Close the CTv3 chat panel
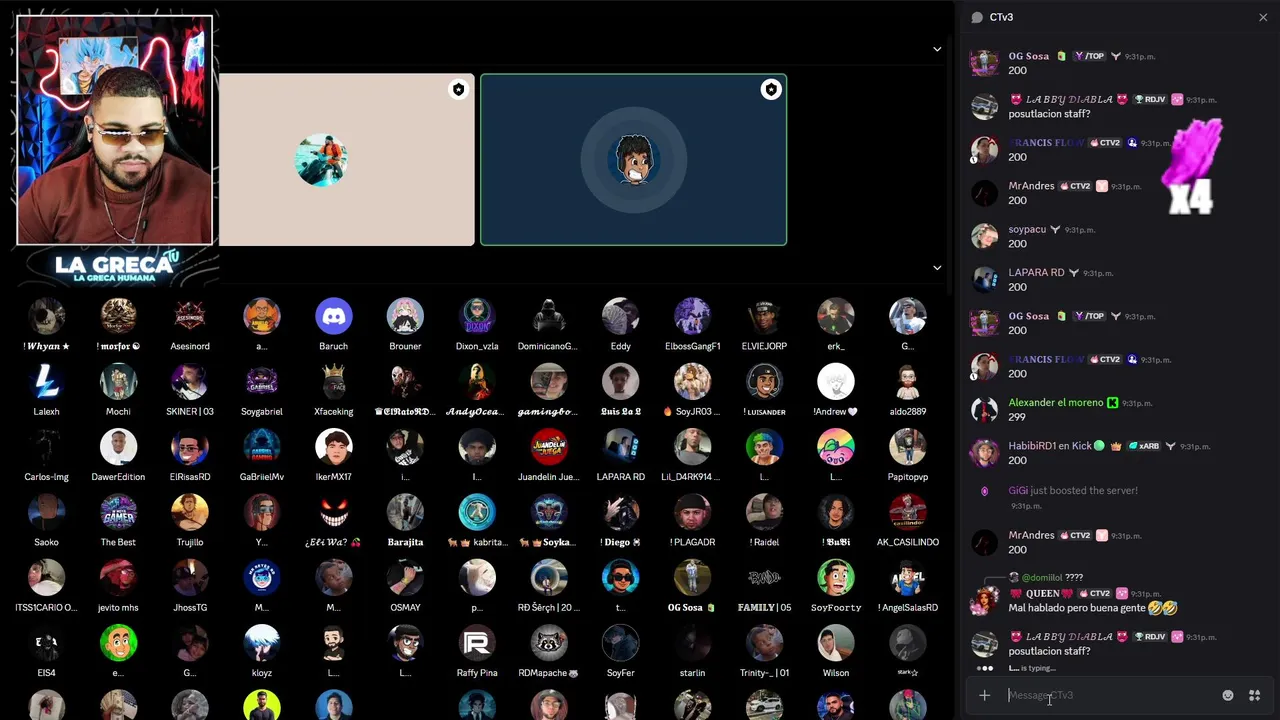Image resolution: width=1280 pixels, height=720 pixels. pos(1262,17)
